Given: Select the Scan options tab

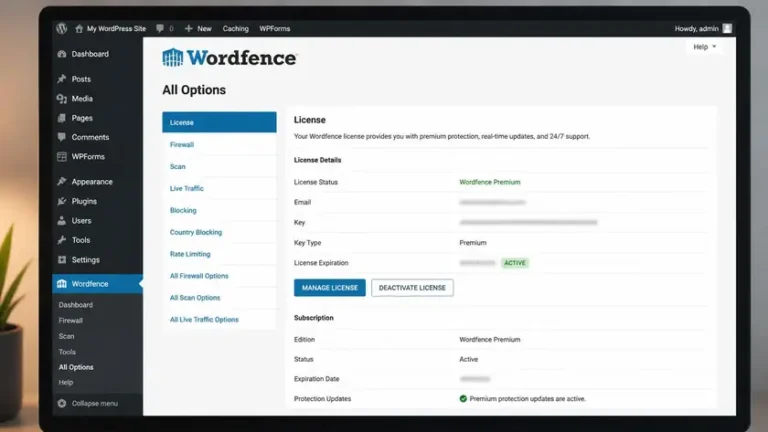Looking at the screenshot, I should coord(219,167).
